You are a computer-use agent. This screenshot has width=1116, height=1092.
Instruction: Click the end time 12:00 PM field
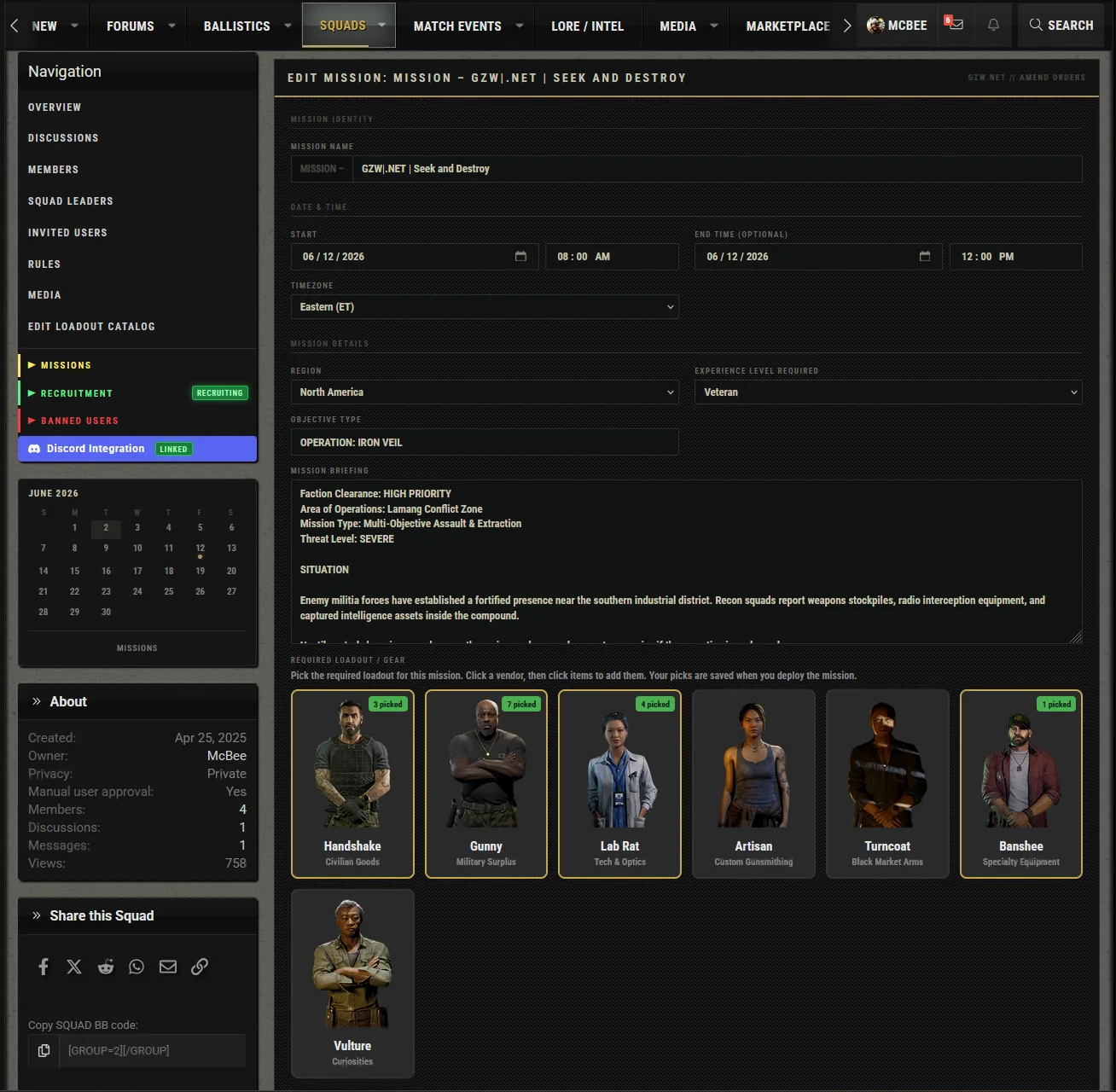(x=1016, y=256)
